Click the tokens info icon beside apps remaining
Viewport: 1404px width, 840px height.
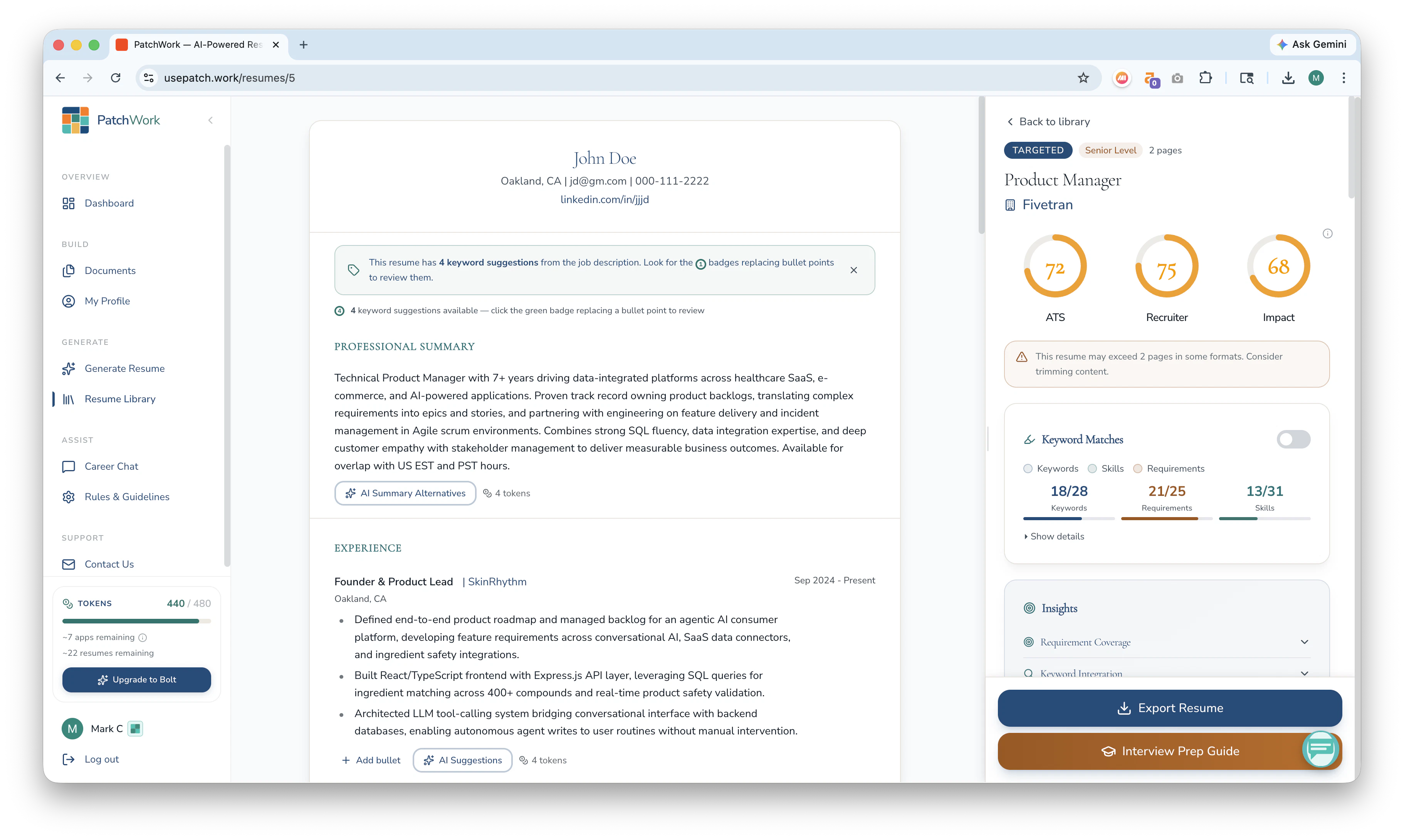click(143, 637)
